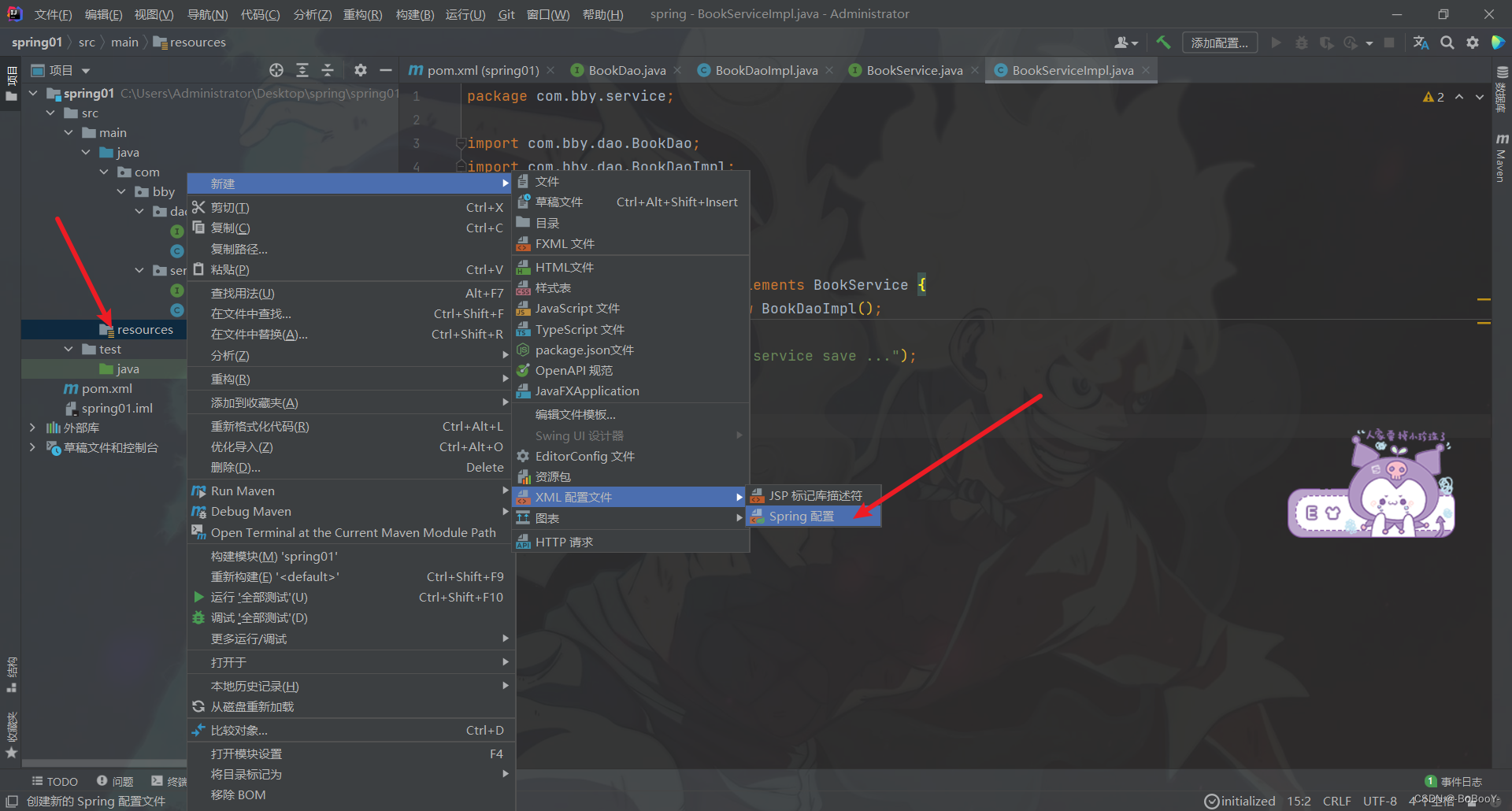Viewport: 1512px width, 811px height.
Task: Collapse the test folder
Action: [69, 349]
